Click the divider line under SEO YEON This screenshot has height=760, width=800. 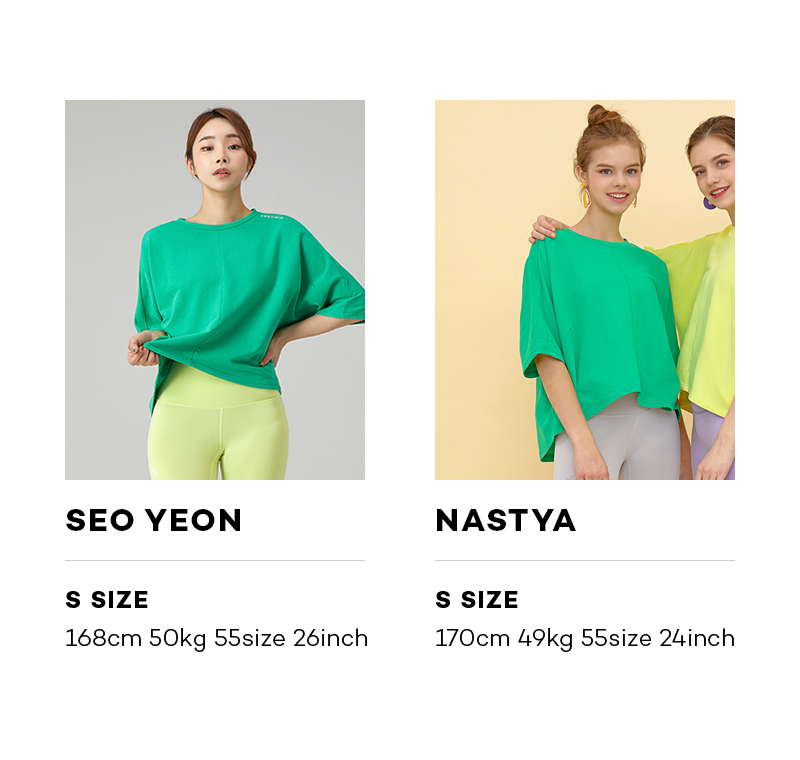pos(215,560)
